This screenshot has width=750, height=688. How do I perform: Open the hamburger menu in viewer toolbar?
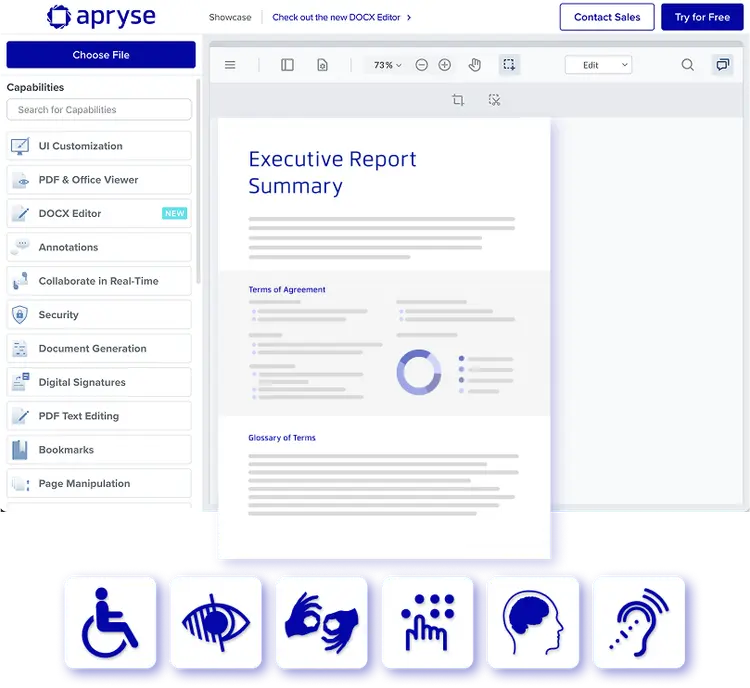(230, 65)
